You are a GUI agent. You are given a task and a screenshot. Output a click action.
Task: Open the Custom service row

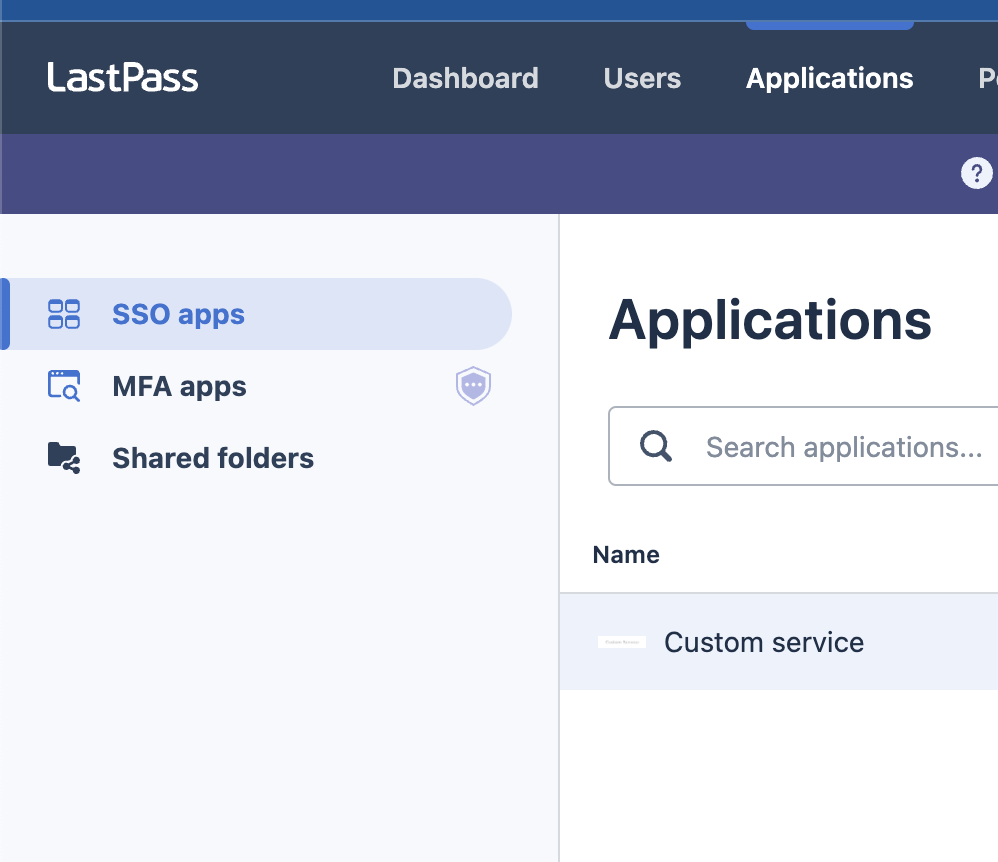(779, 642)
